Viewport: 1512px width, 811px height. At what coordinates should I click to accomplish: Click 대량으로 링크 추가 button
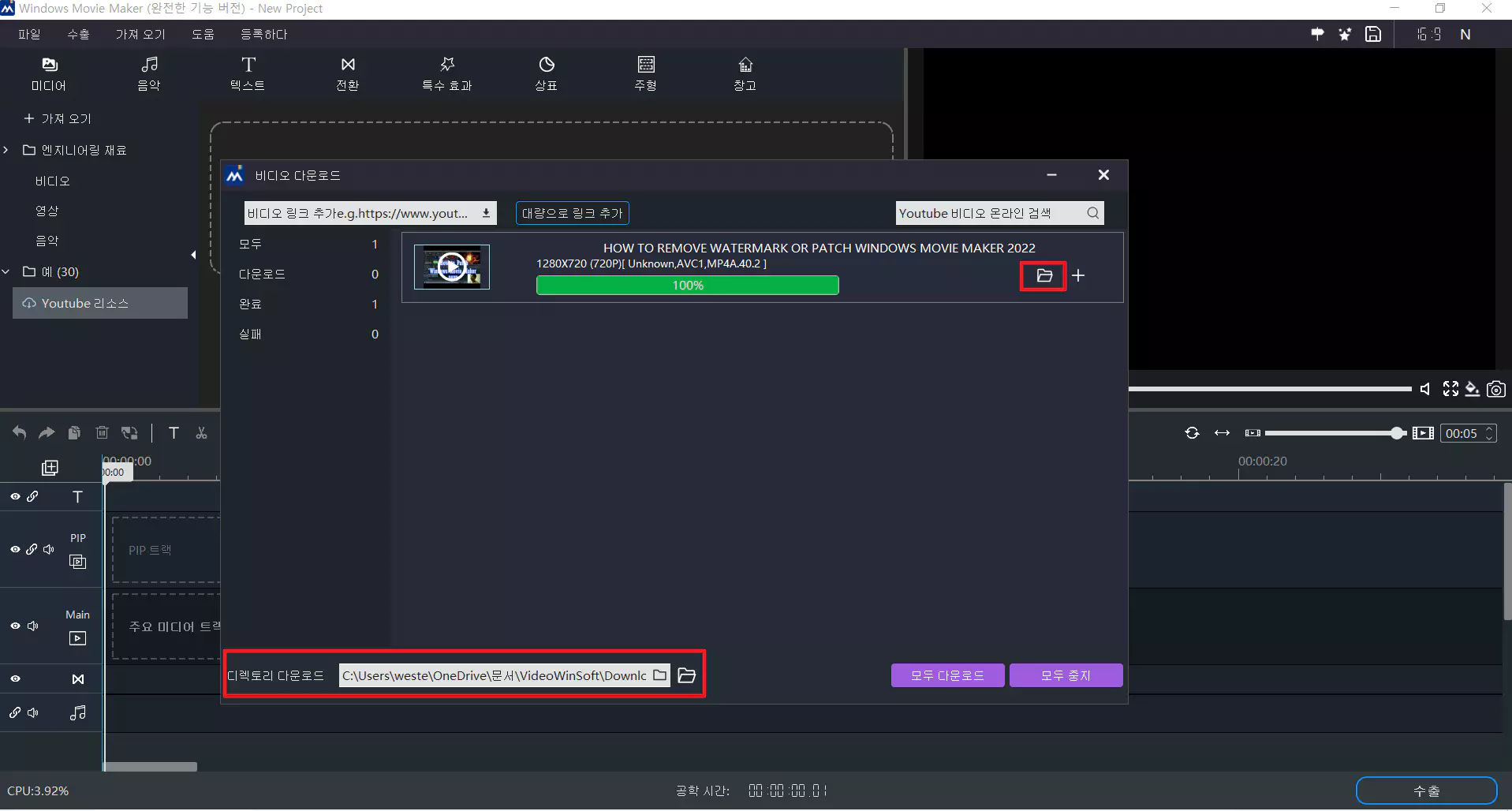(573, 213)
